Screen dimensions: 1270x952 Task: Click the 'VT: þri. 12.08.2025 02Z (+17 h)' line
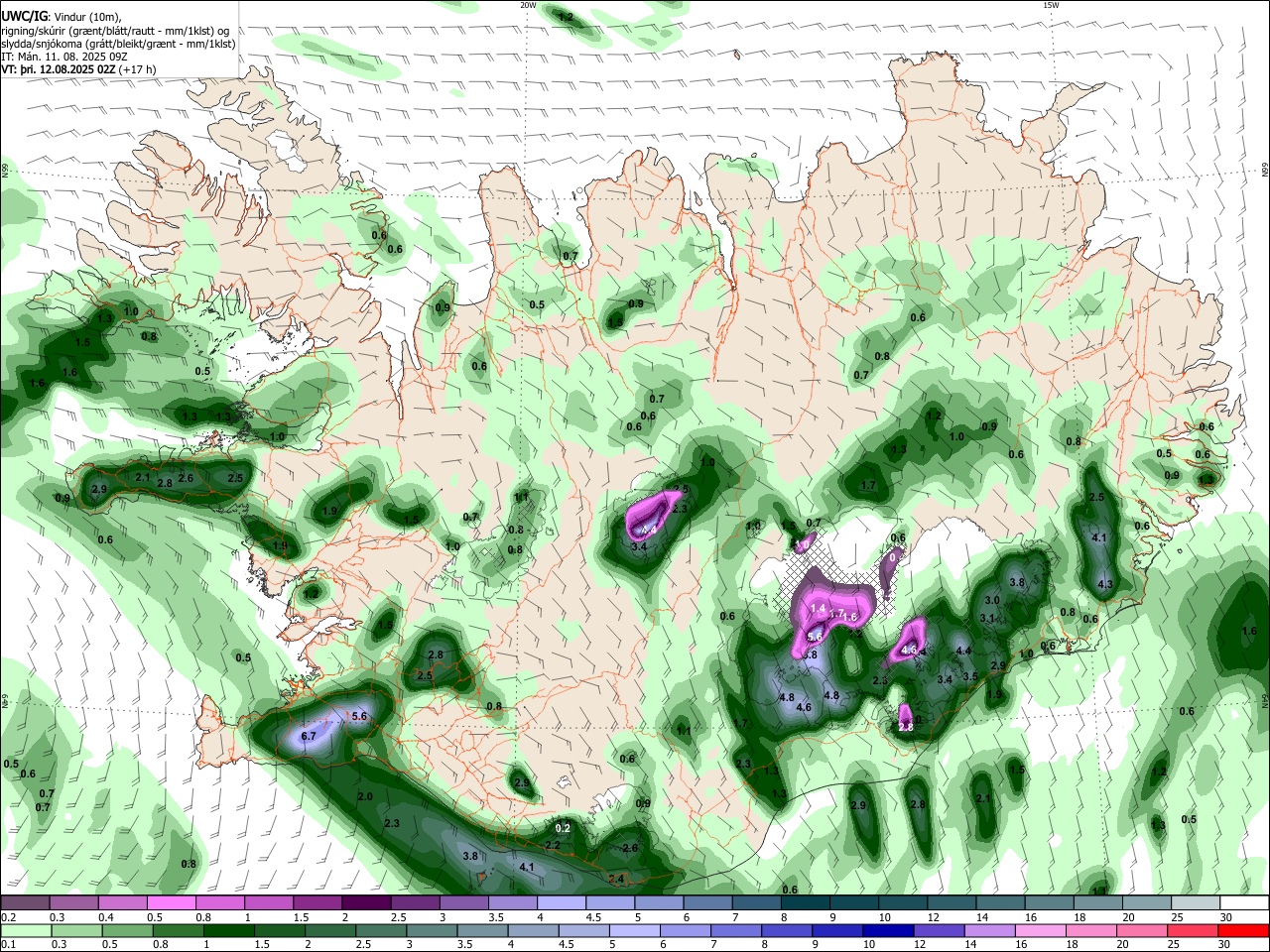78,69
